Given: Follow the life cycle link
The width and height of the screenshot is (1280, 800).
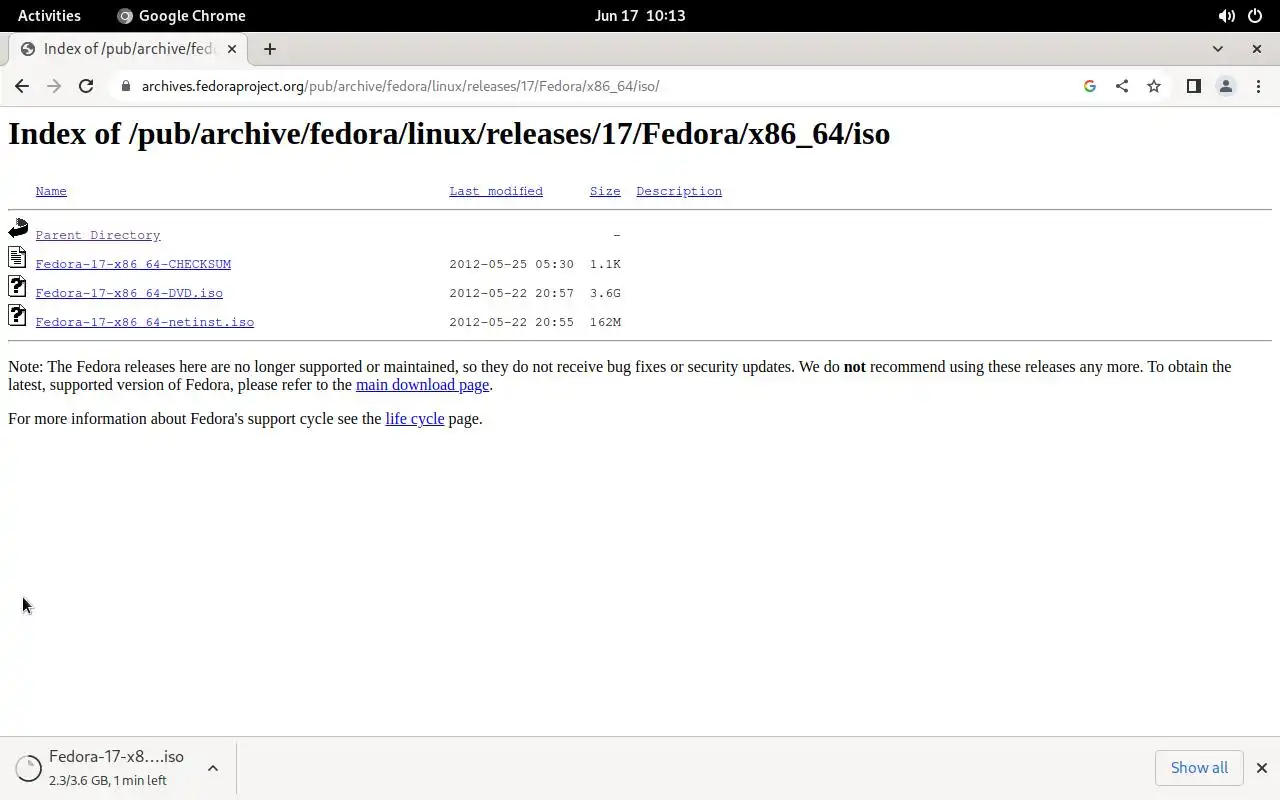Looking at the screenshot, I should pos(415,419).
